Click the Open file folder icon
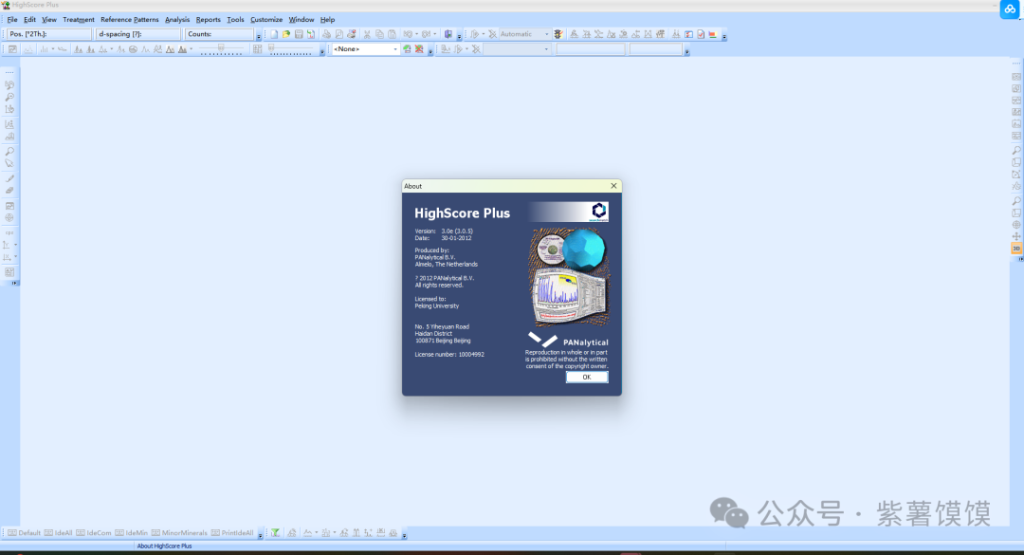Image resolution: width=1024 pixels, height=555 pixels. (286, 34)
